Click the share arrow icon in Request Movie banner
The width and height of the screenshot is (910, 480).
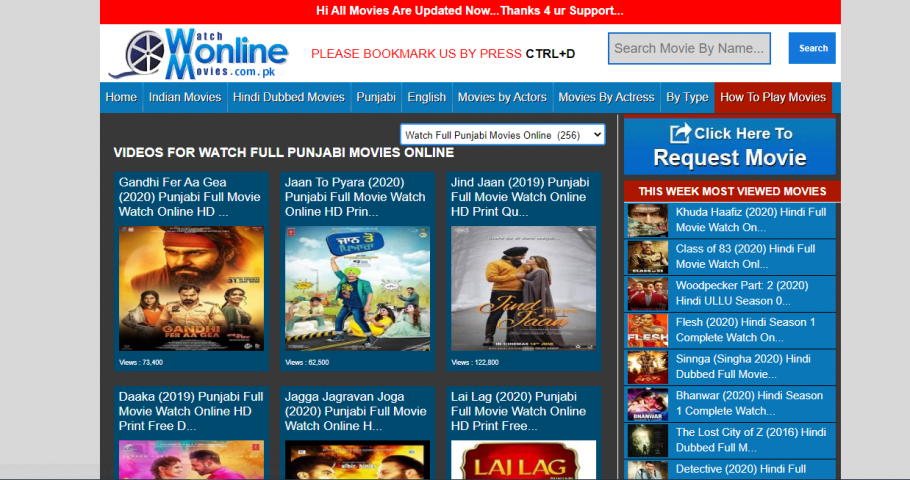pyautogui.click(x=680, y=133)
